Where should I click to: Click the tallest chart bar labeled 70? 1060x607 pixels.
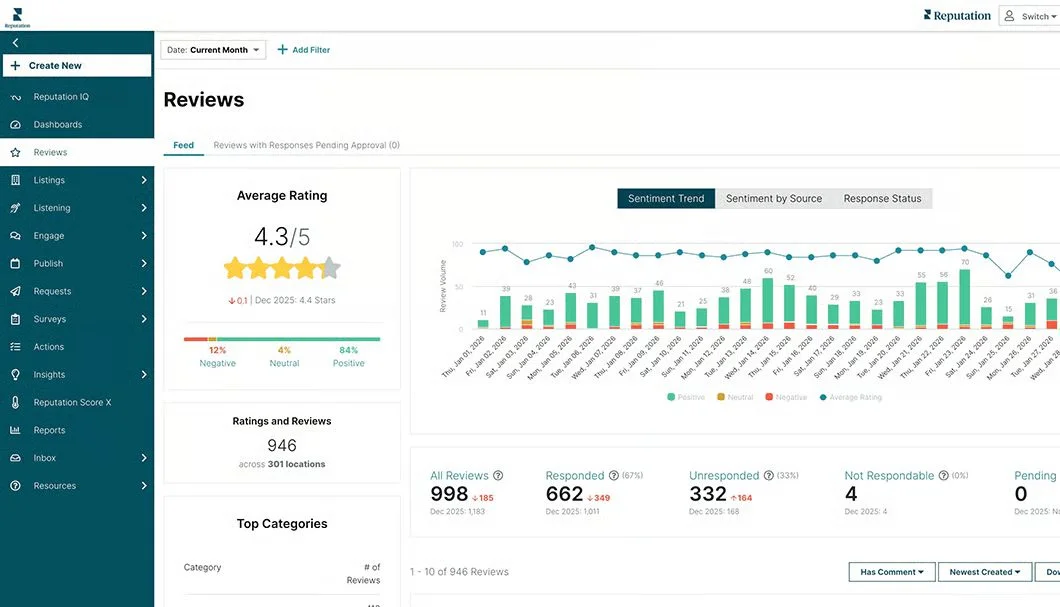click(965, 299)
